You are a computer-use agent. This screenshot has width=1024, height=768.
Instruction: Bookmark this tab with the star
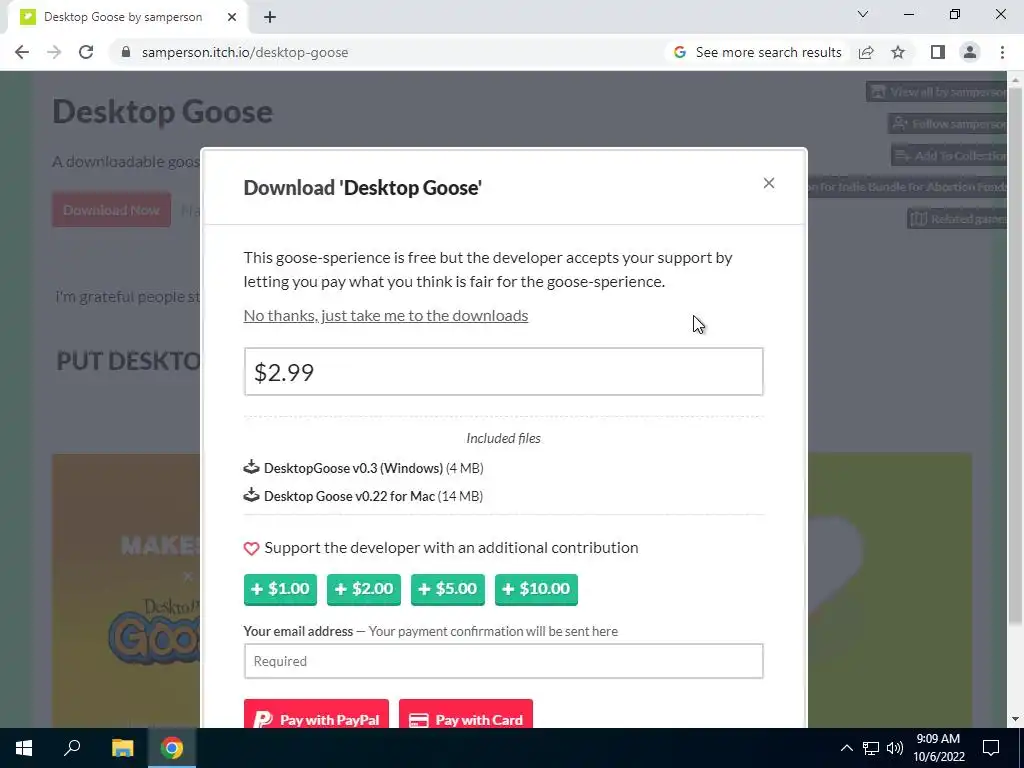[x=898, y=52]
